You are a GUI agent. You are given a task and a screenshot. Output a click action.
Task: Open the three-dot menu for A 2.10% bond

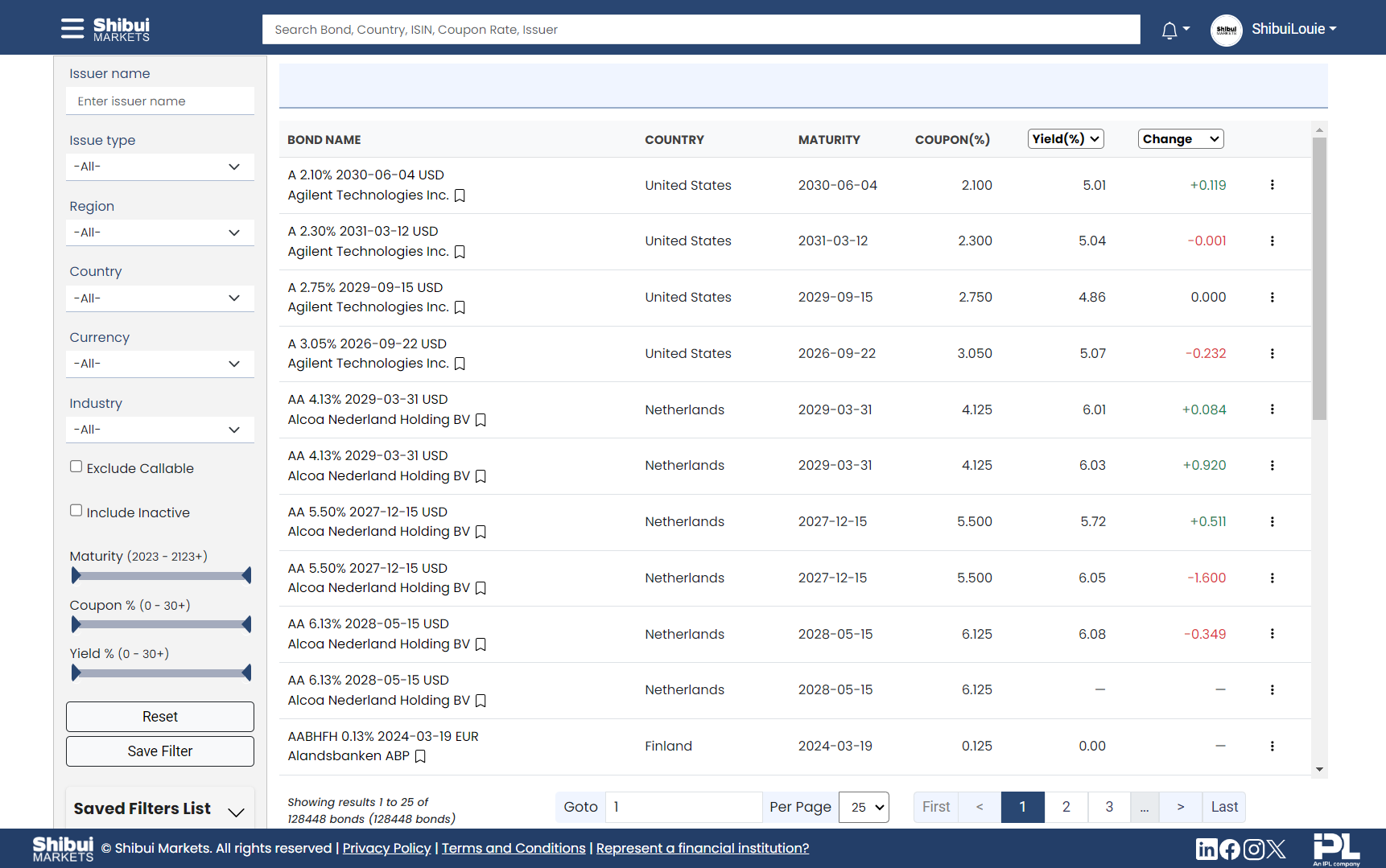pyautogui.click(x=1273, y=185)
